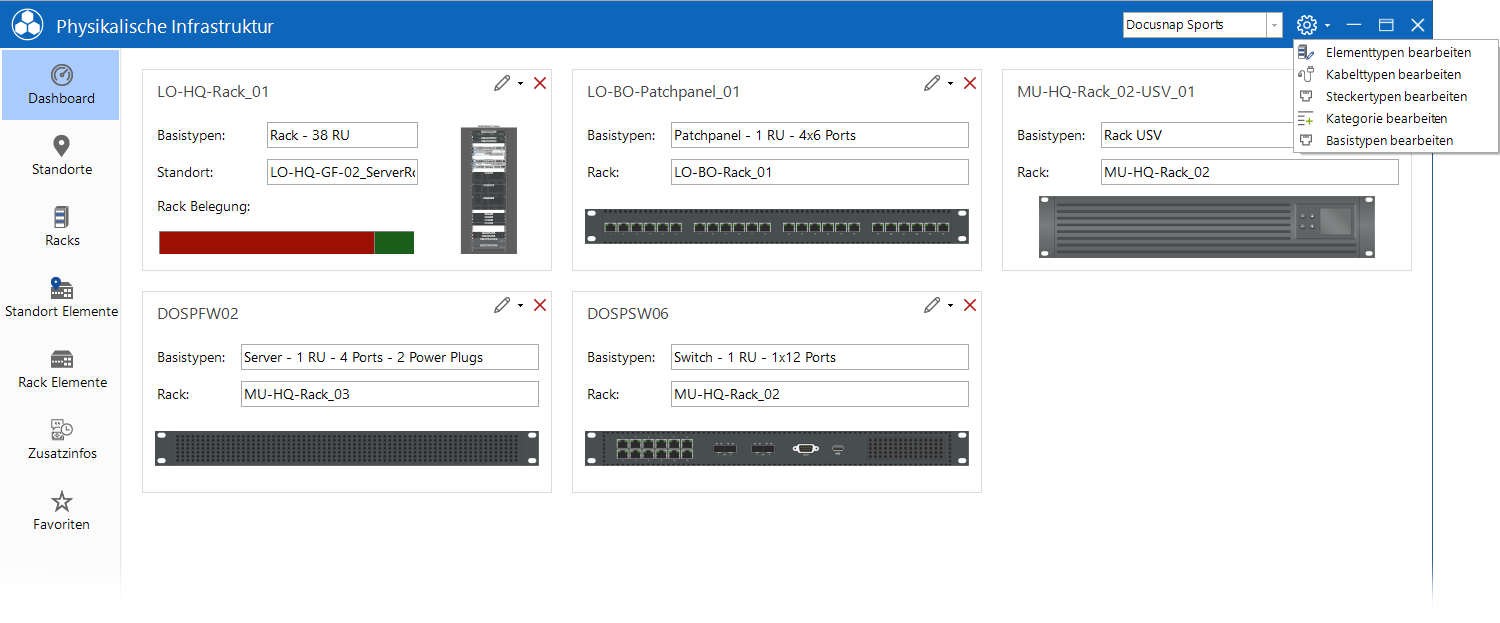This screenshot has width=1500, height=623.
Task: Click the LO-BO-Rack_01 rack field
Action: coord(820,172)
